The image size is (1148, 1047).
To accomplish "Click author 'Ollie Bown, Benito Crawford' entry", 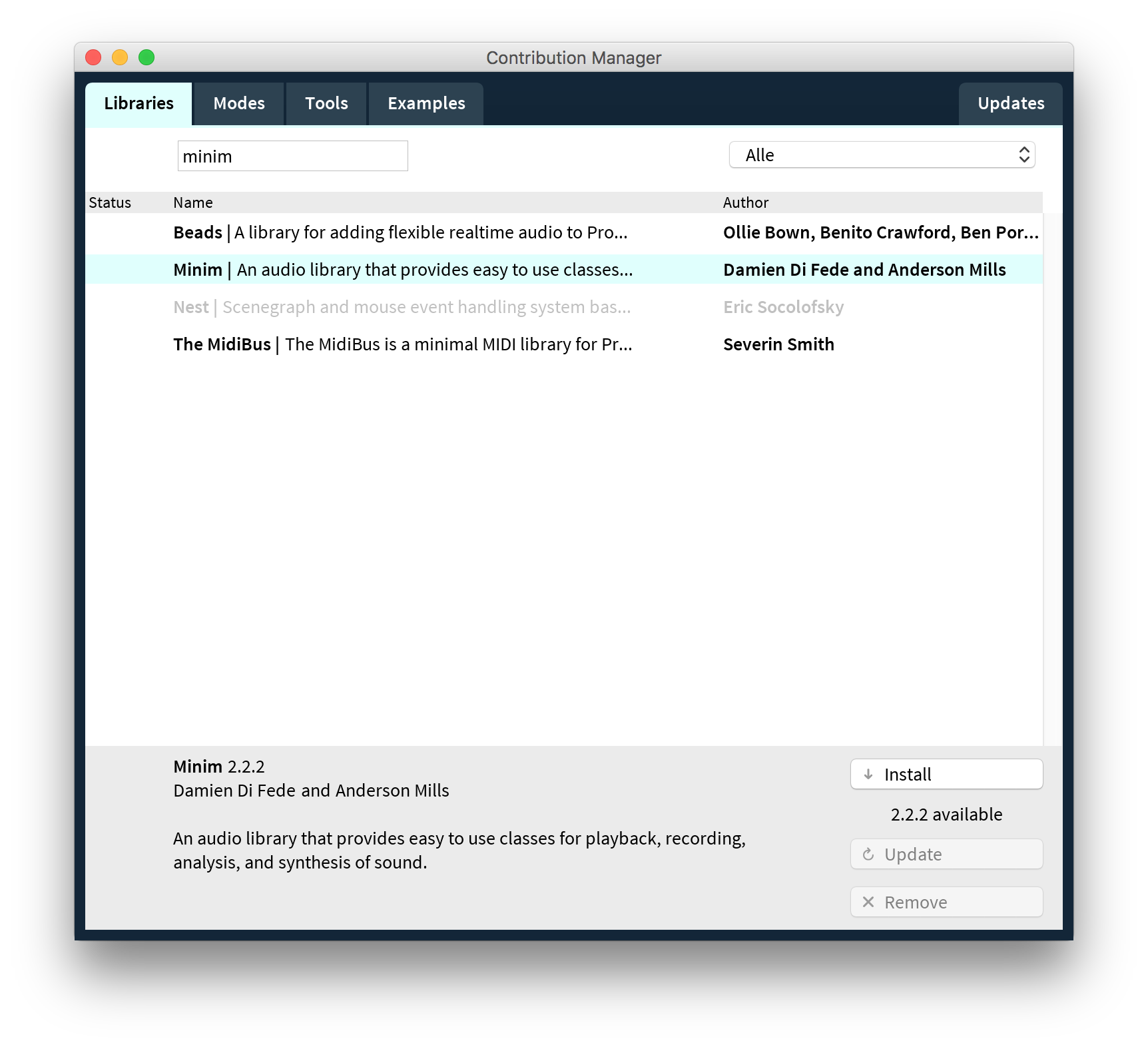I will tap(881, 232).
